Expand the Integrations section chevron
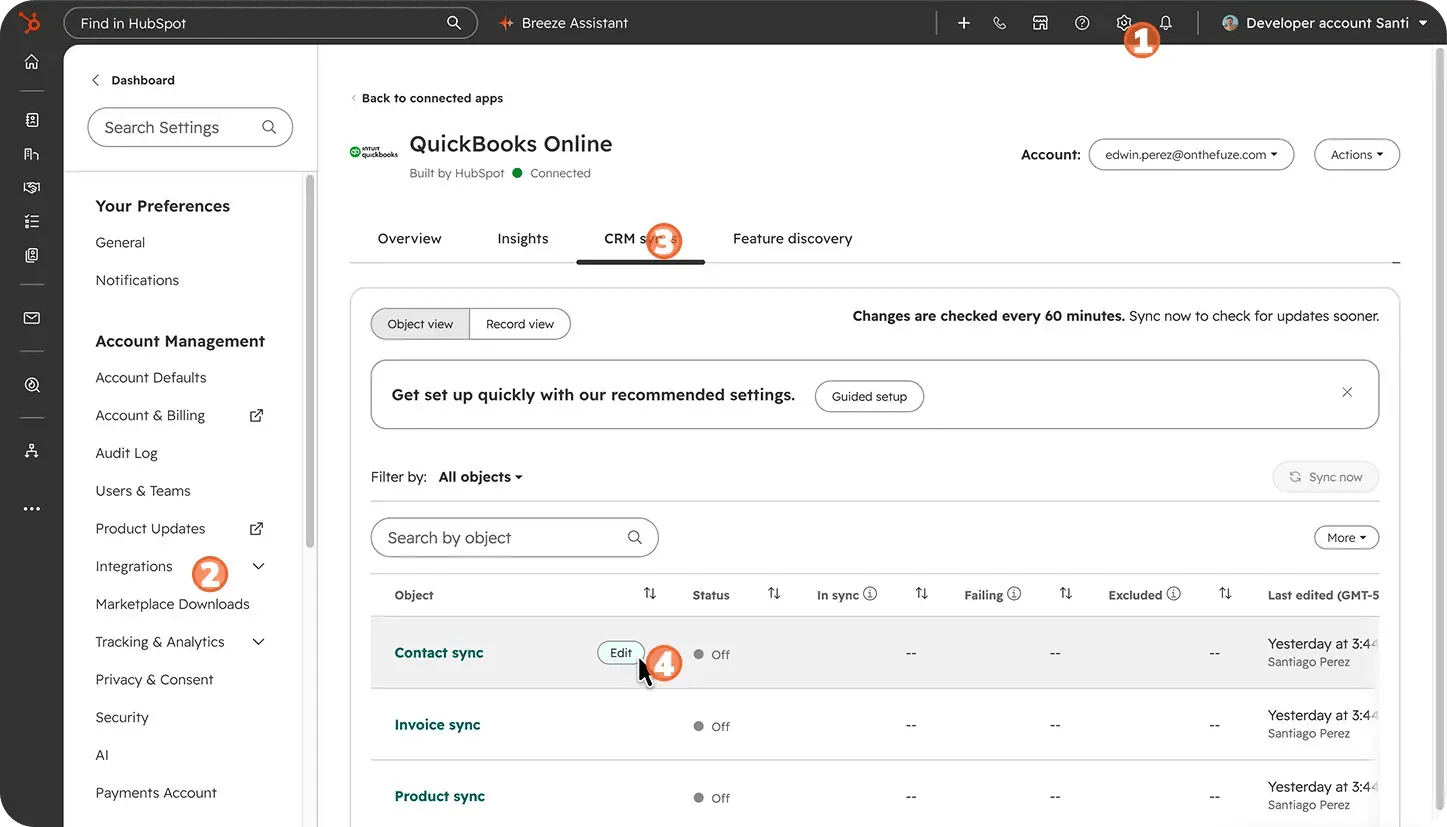 point(259,567)
